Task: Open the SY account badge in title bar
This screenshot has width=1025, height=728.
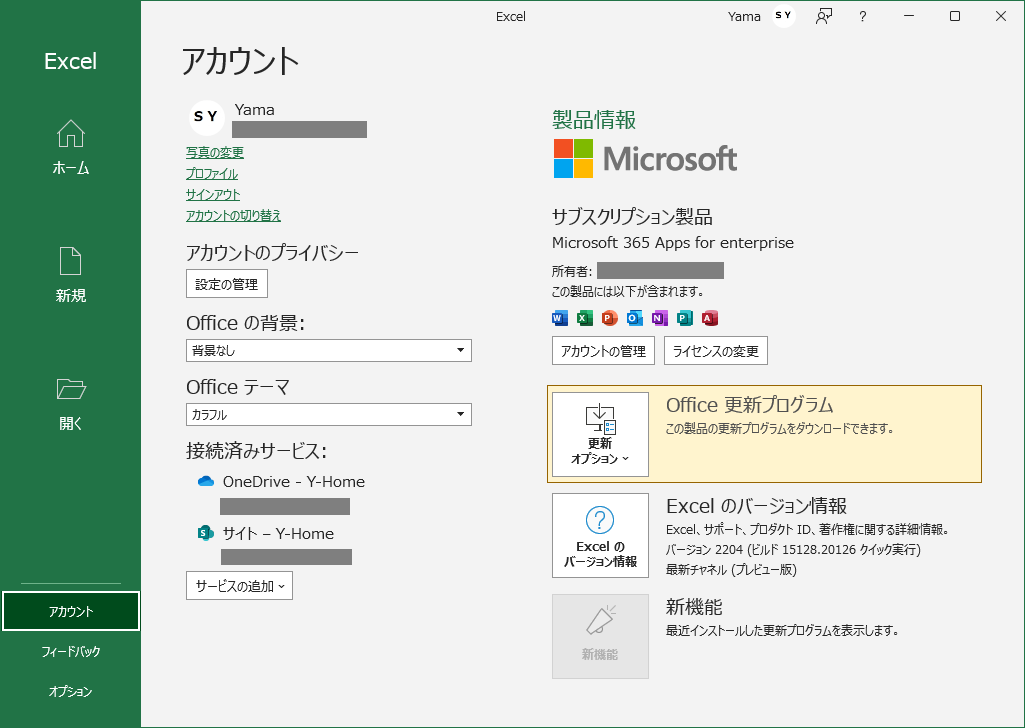Action: coord(783,16)
